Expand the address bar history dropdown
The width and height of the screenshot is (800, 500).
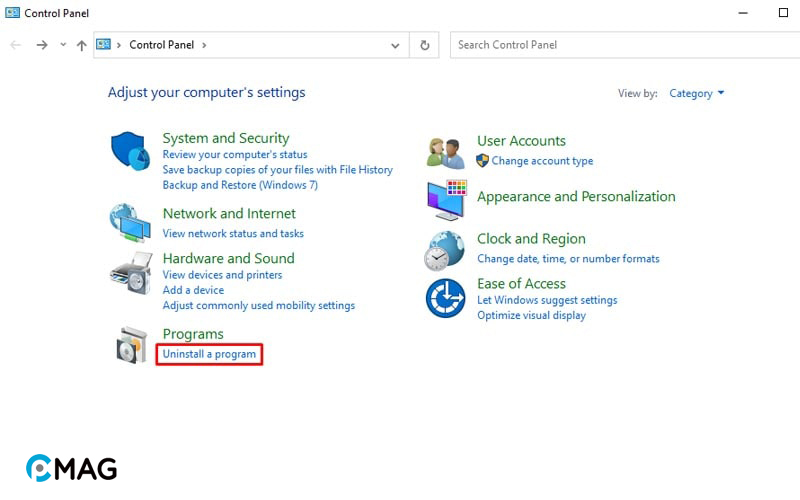(x=396, y=45)
